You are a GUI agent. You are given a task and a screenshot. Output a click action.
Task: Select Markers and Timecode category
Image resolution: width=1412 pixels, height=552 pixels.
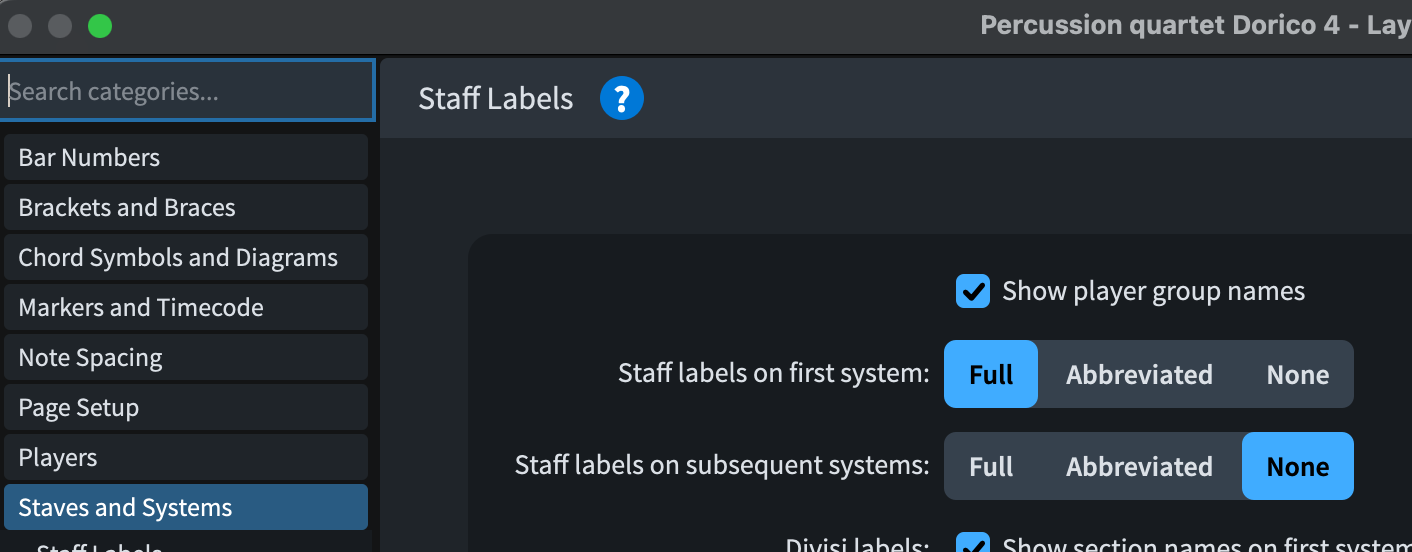186,308
